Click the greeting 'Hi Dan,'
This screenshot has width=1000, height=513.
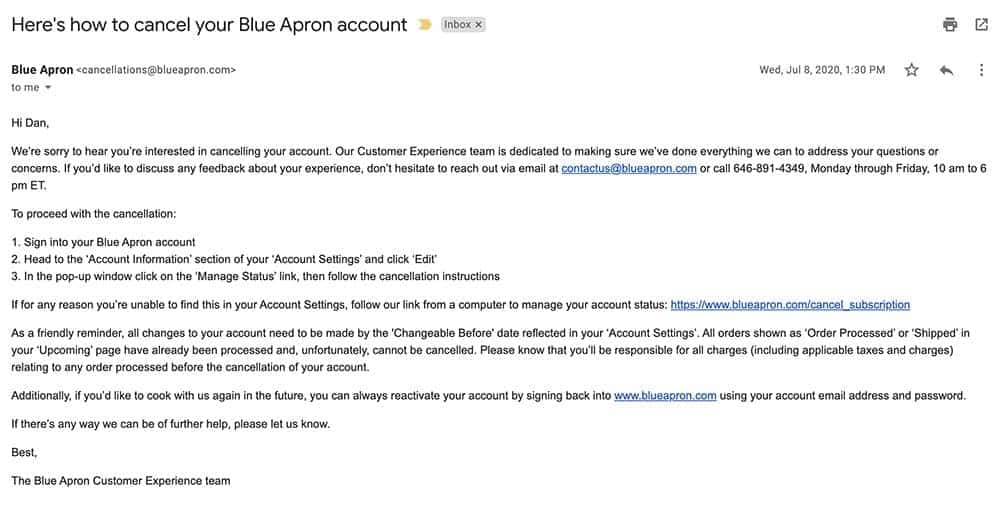[x=30, y=123]
